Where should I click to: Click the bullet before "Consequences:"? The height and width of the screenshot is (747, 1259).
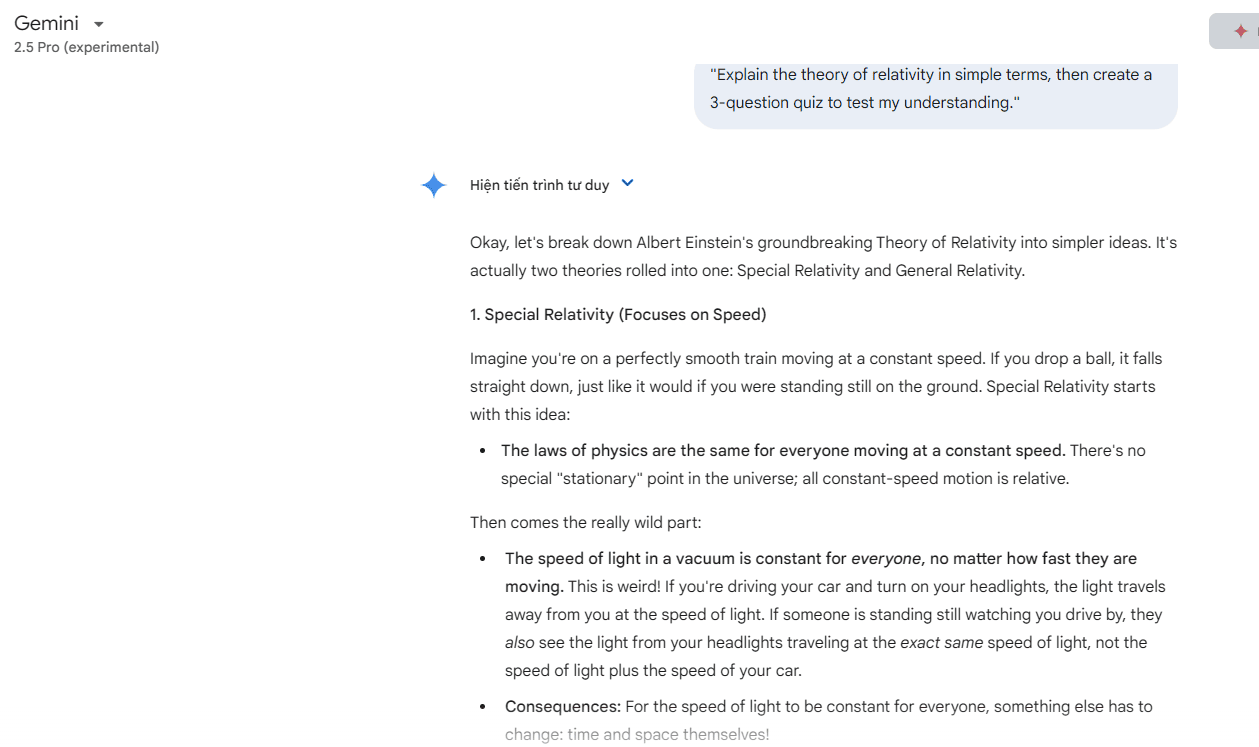point(483,707)
